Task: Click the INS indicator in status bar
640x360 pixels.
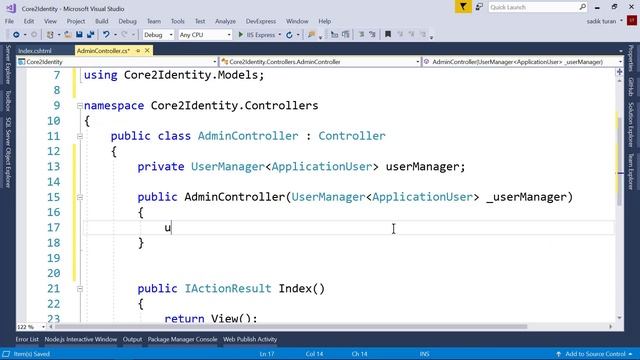Action: [x=424, y=354]
